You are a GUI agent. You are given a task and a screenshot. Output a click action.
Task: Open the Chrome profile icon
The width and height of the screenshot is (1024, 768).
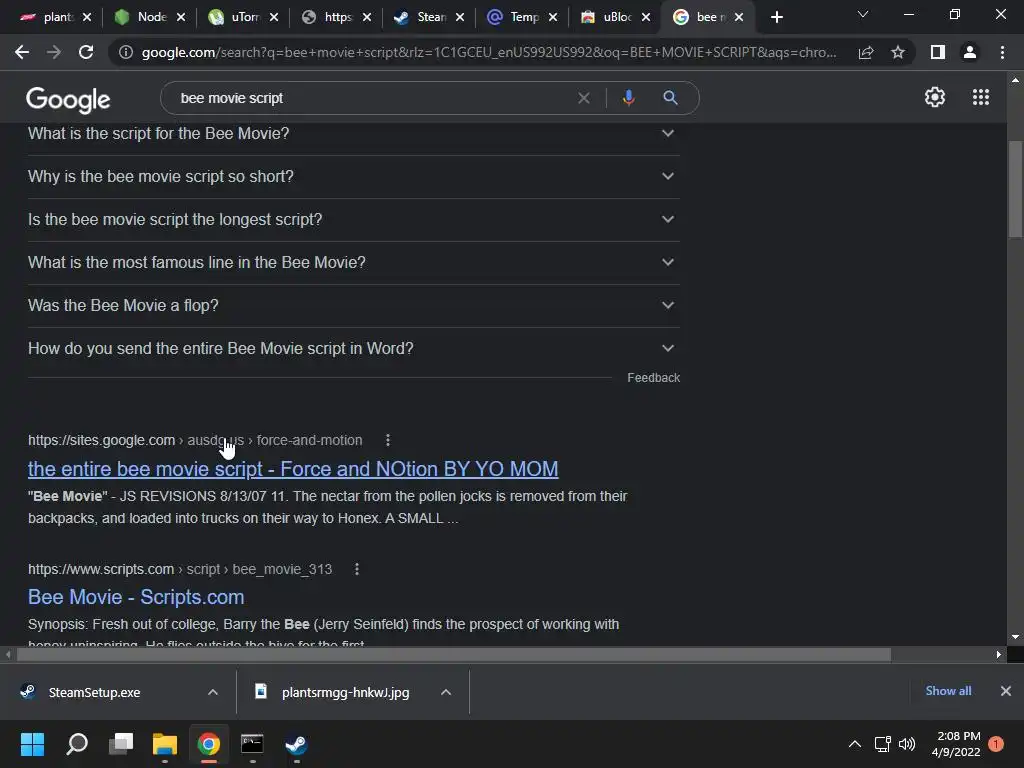(x=970, y=52)
